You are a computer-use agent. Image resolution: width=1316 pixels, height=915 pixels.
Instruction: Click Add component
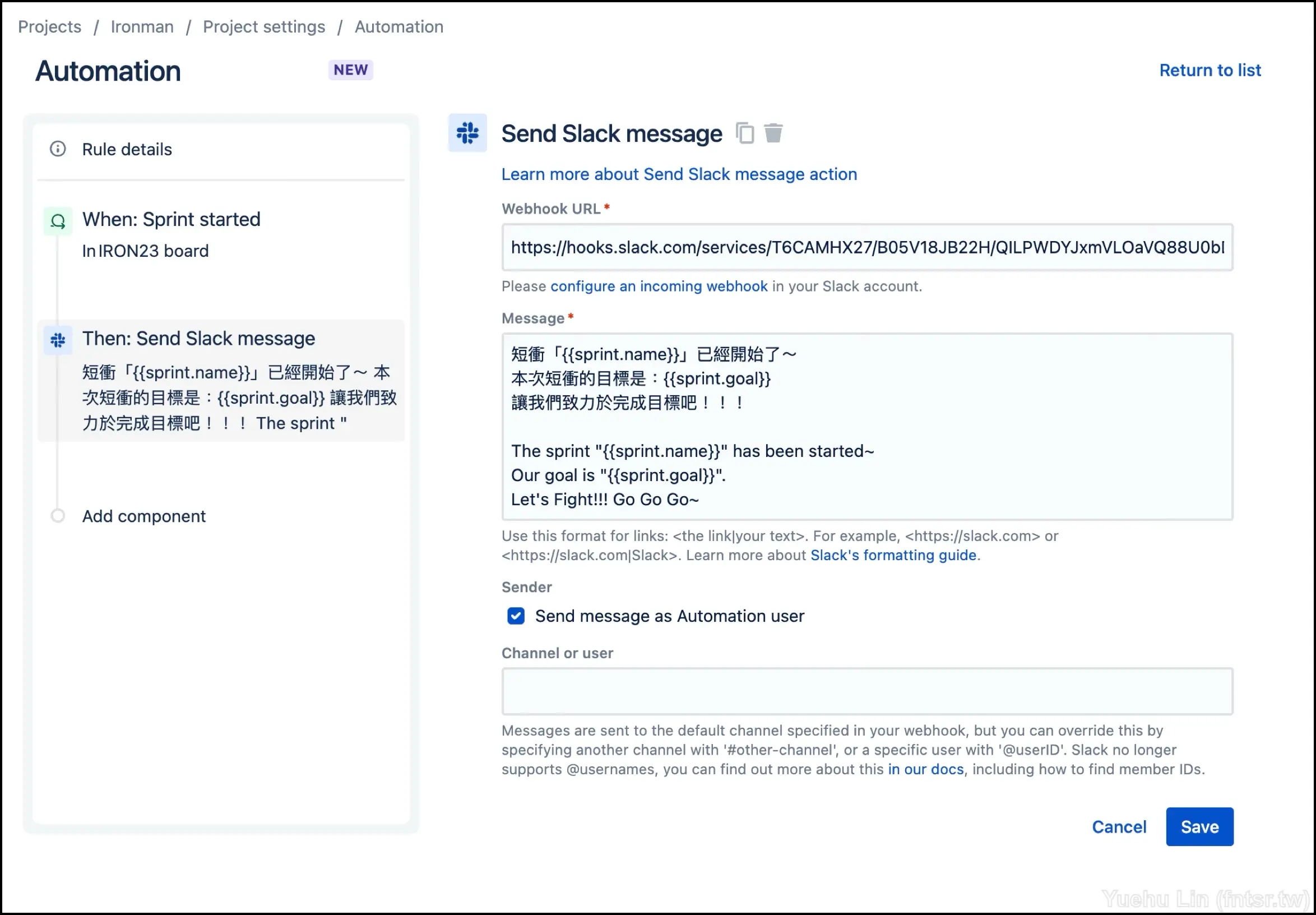[x=143, y=516]
